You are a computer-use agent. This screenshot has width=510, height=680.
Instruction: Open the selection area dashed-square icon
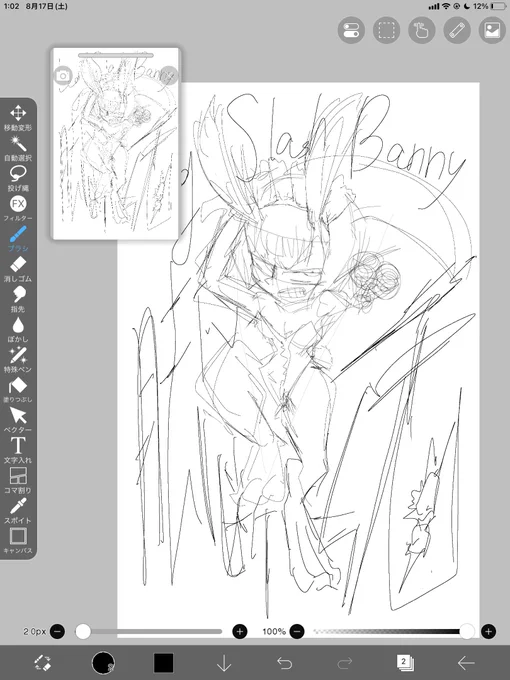point(386,30)
